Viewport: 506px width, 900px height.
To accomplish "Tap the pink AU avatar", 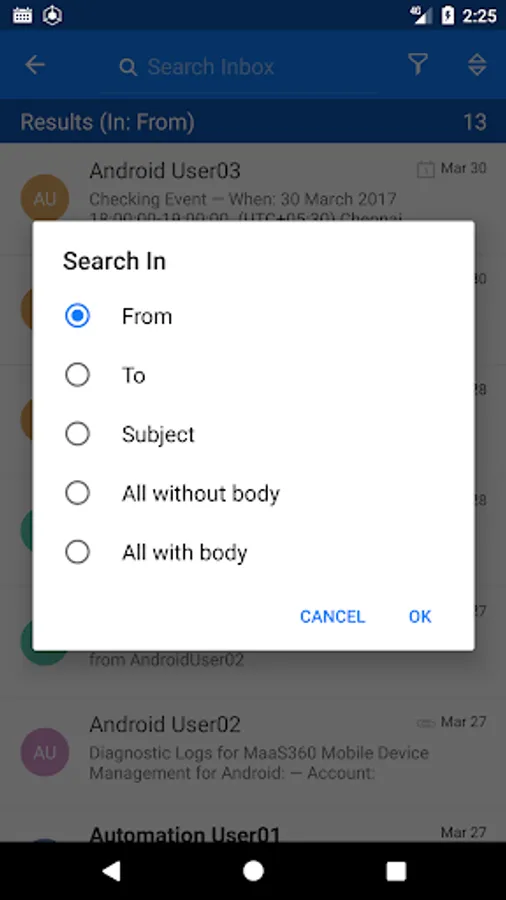I will point(45,752).
